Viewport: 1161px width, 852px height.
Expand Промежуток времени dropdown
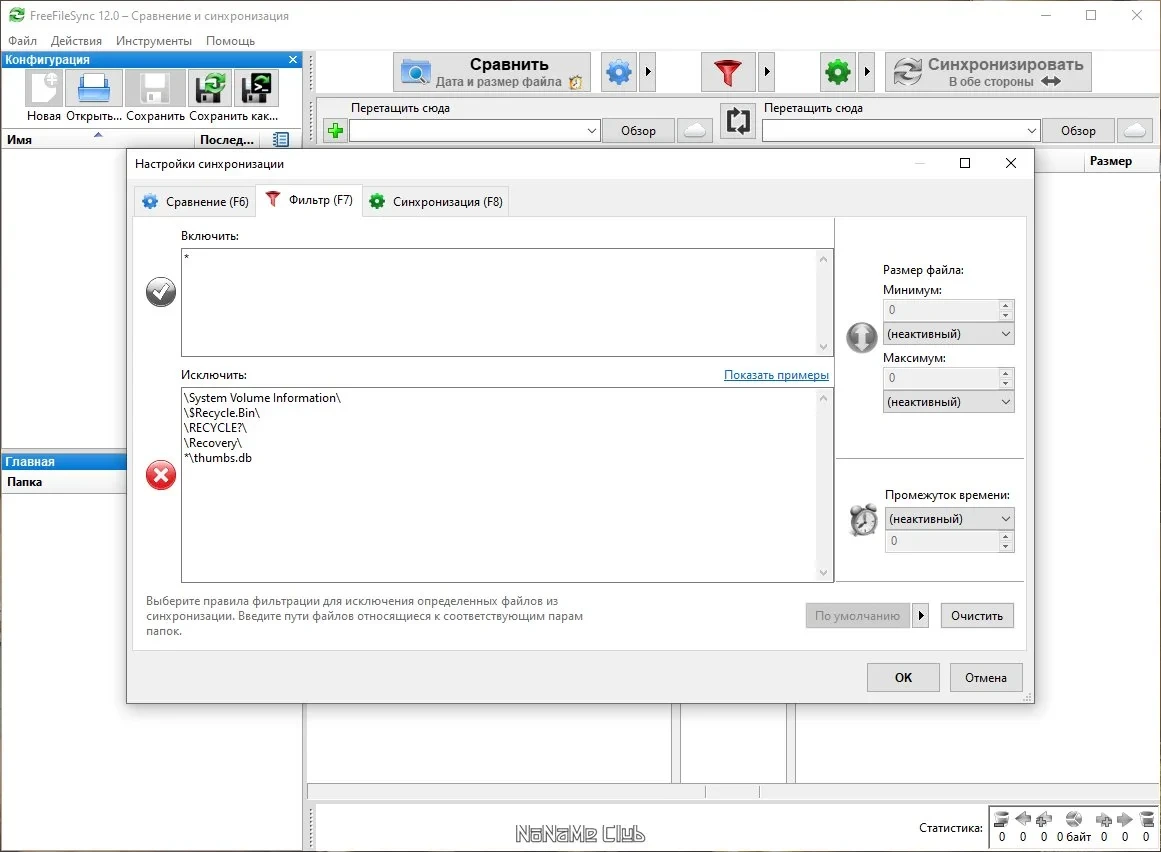948,519
